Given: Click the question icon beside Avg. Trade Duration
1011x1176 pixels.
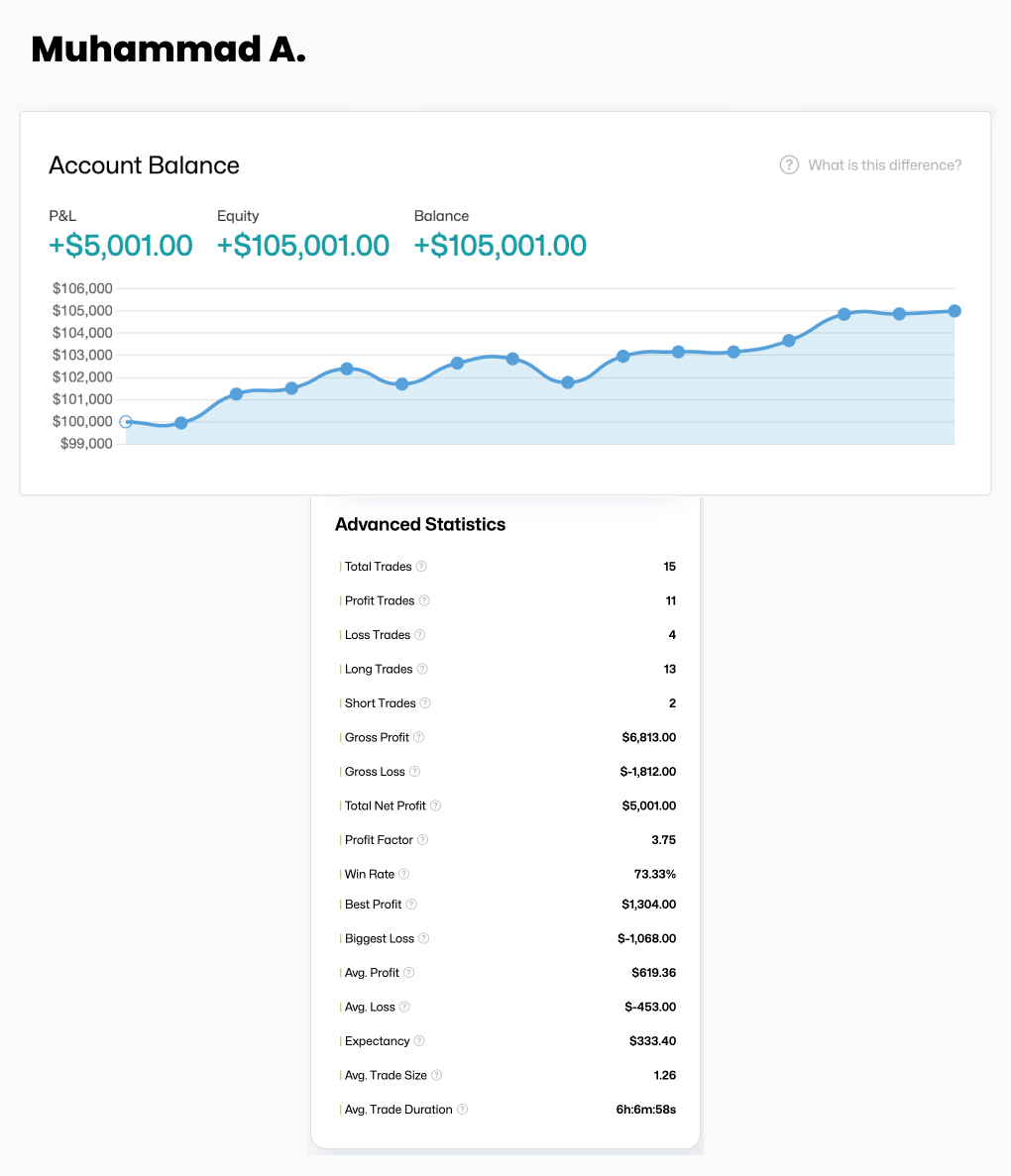Looking at the screenshot, I should 462,1110.
